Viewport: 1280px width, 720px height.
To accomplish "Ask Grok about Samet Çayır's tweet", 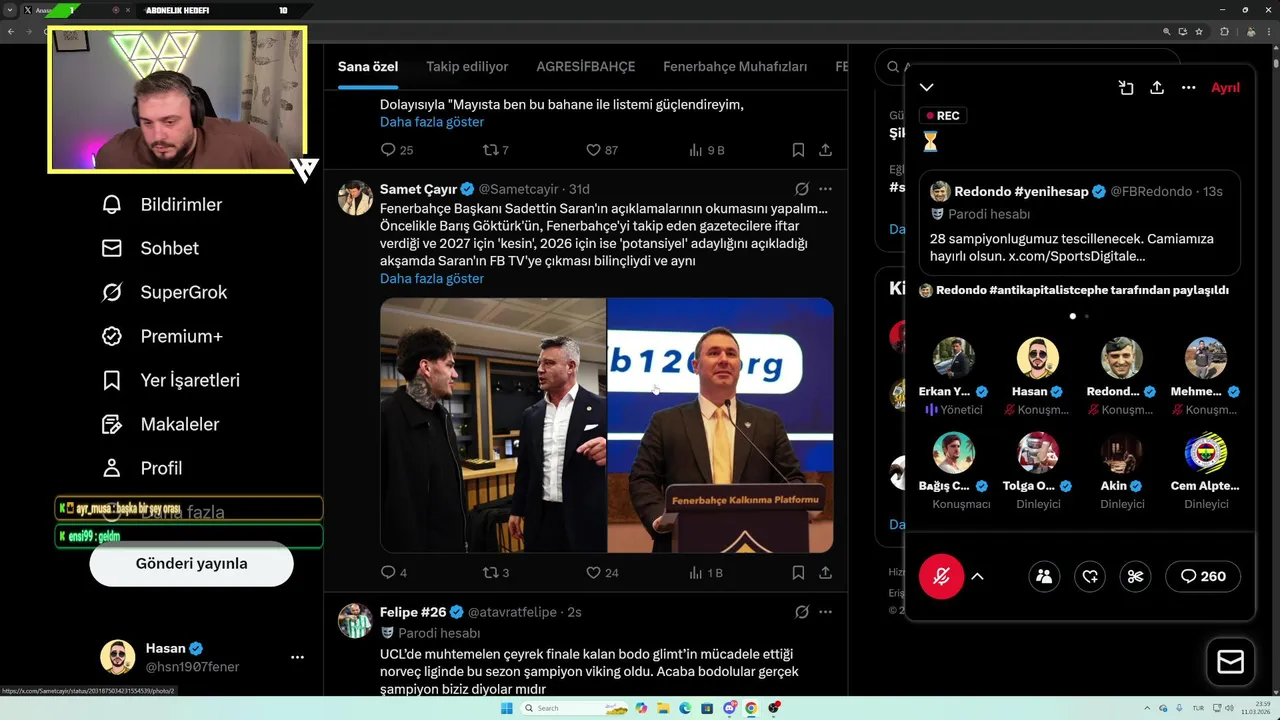I will coord(802,189).
